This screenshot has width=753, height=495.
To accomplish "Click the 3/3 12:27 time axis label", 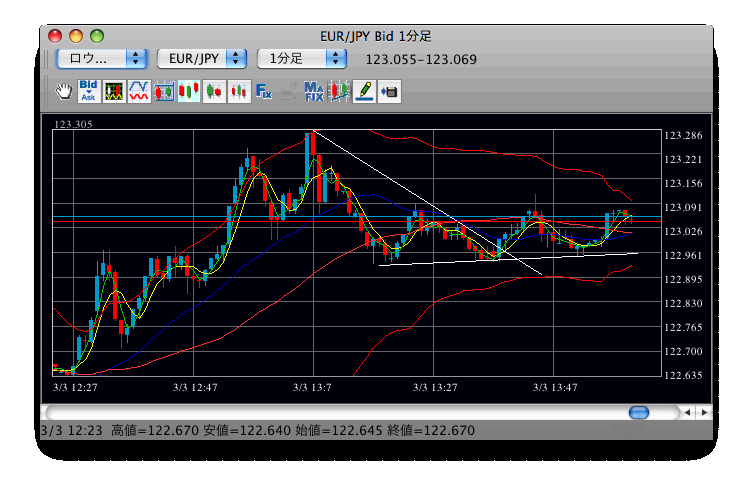I will click(75, 387).
